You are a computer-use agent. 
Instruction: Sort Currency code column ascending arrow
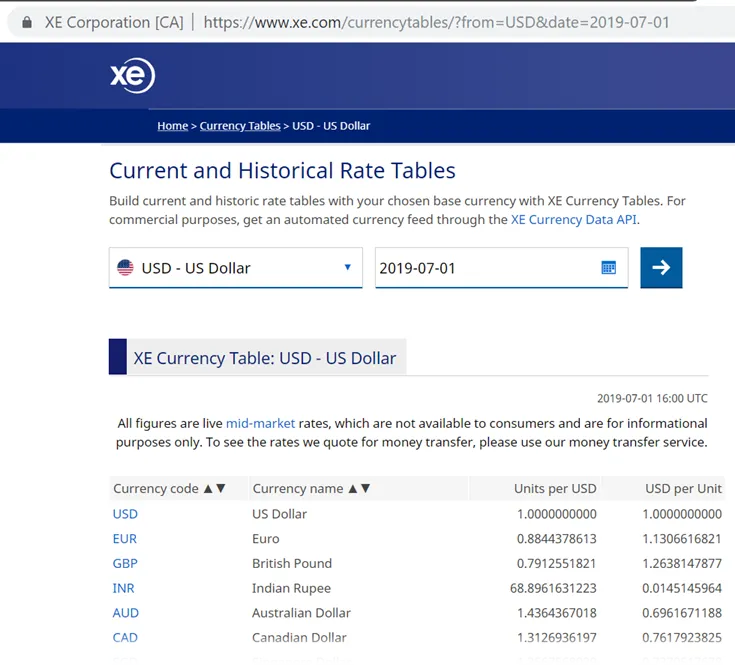pyautogui.click(x=208, y=488)
